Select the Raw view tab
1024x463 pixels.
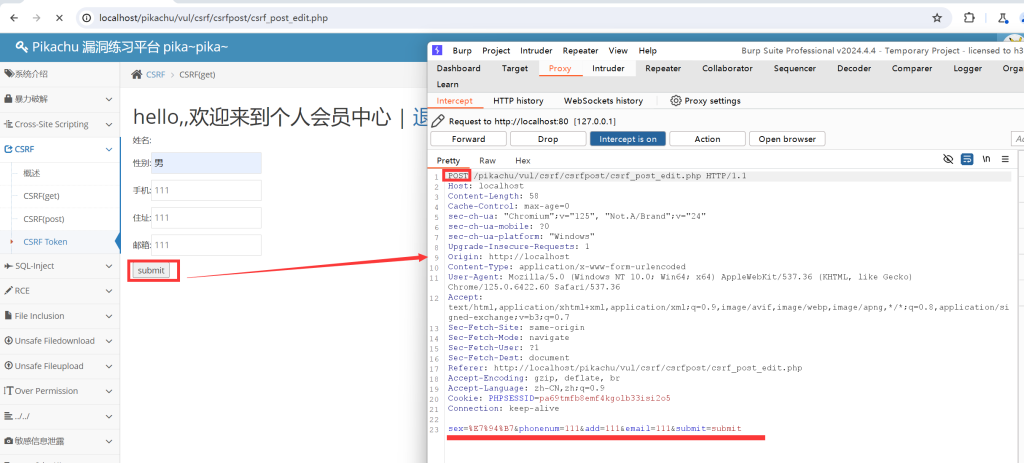[487, 161]
